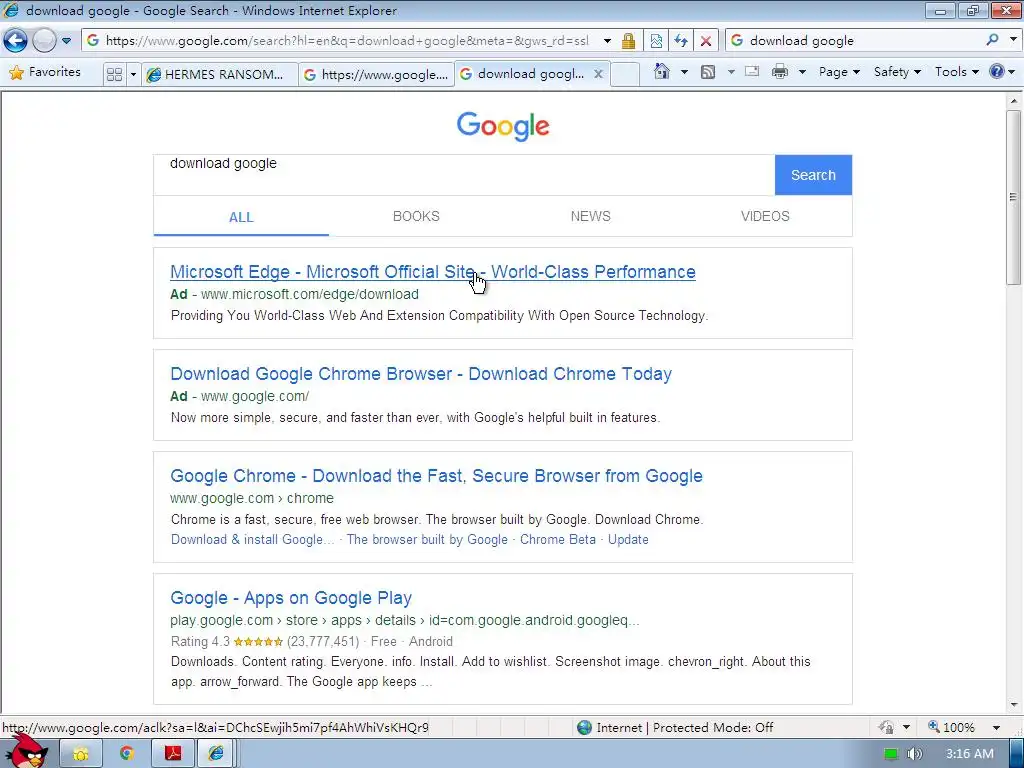Open Google Chrome Fast Secure Browser result
The width and height of the screenshot is (1024, 768).
click(436, 475)
